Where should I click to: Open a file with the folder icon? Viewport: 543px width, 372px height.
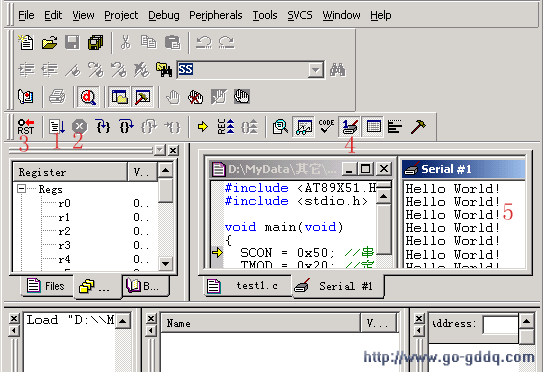[x=49, y=43]
